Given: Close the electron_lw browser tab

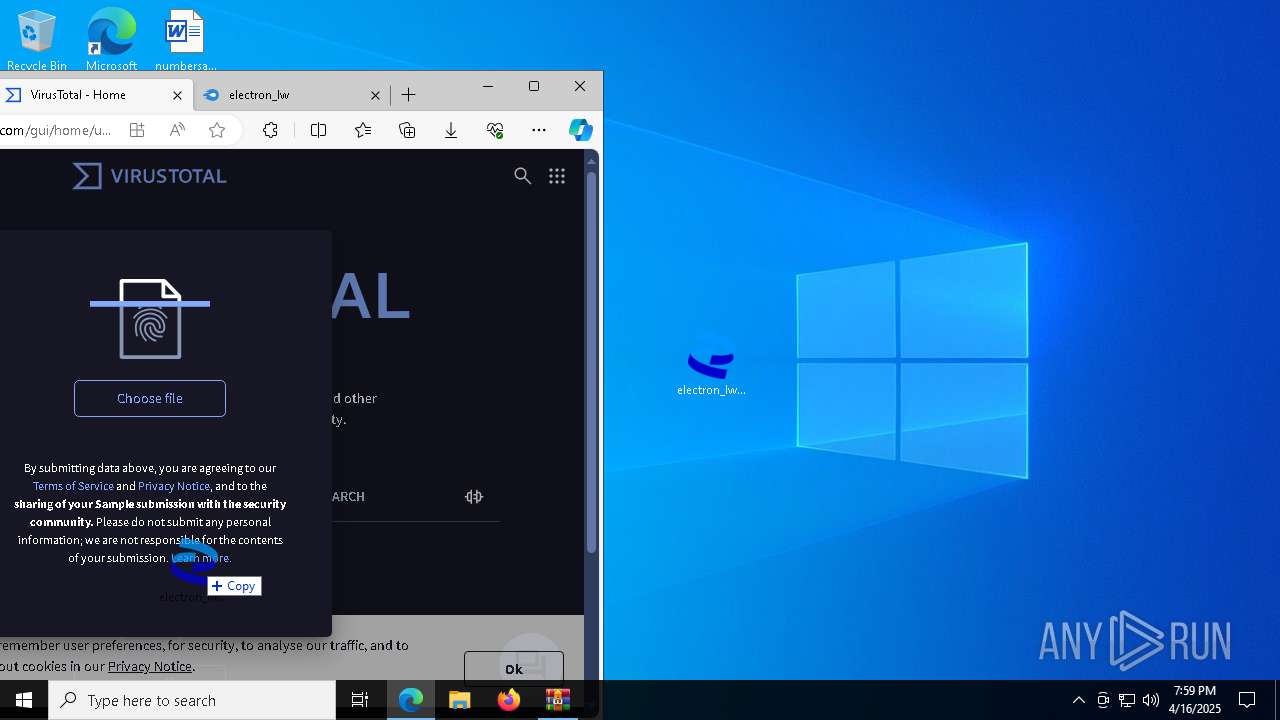Looking at the screenshot, I should point(375,95).
